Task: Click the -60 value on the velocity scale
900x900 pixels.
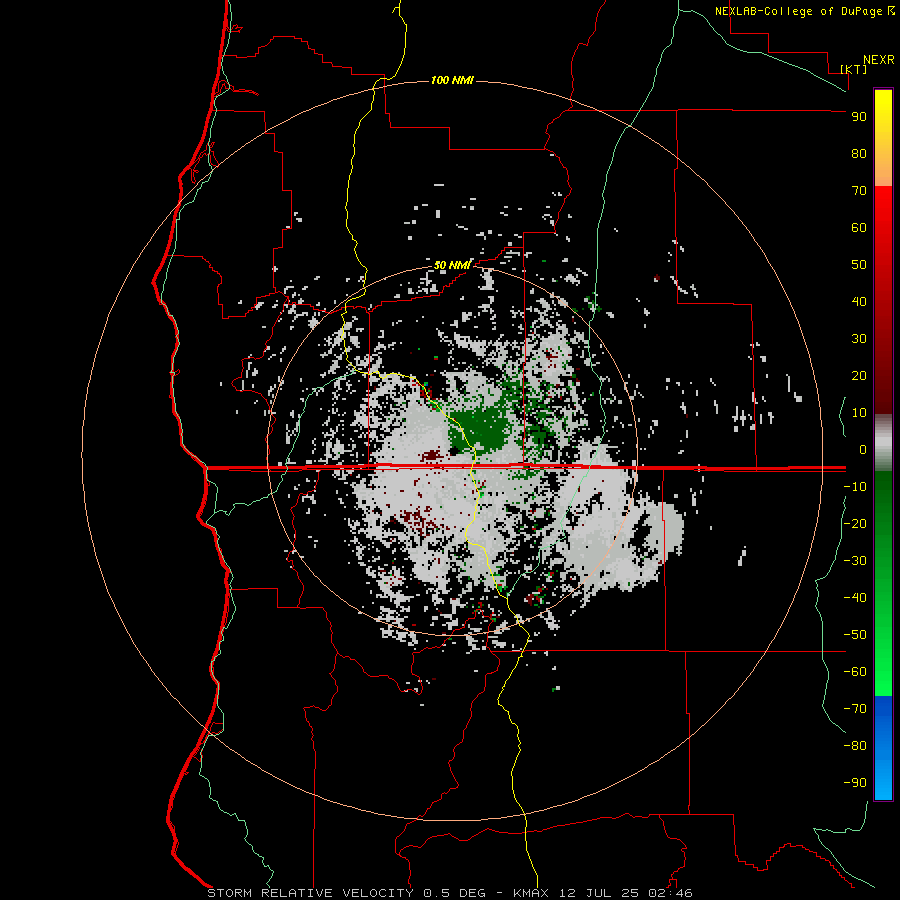Action: [855, 672]
